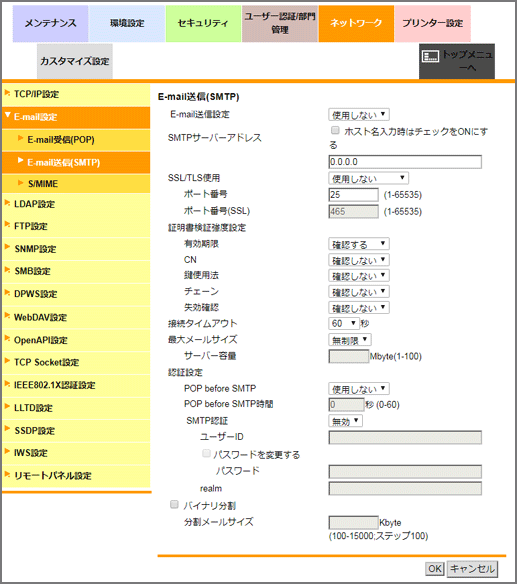Click the OK button
Viewport: 517px width, 584px height.
[x=435, y=569]
